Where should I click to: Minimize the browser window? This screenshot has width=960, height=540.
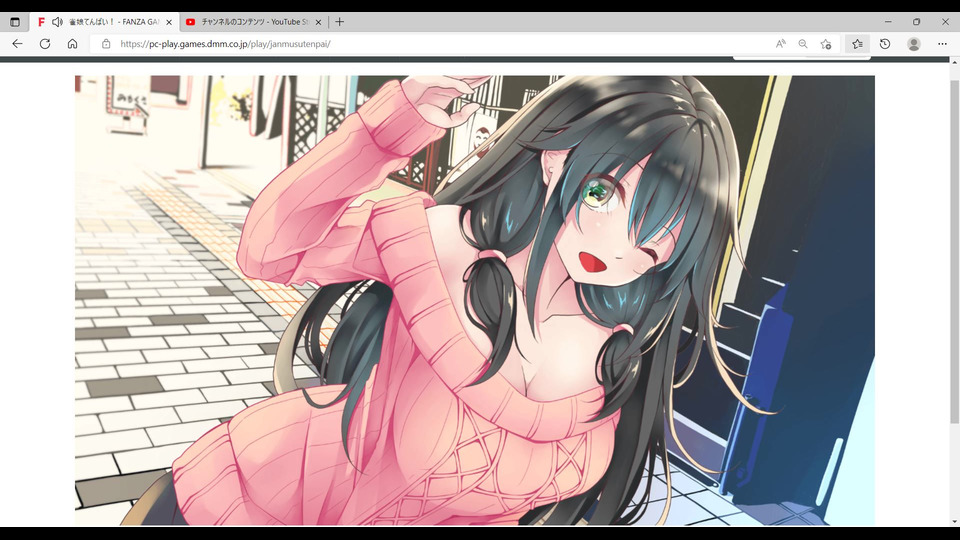point(888,21)
